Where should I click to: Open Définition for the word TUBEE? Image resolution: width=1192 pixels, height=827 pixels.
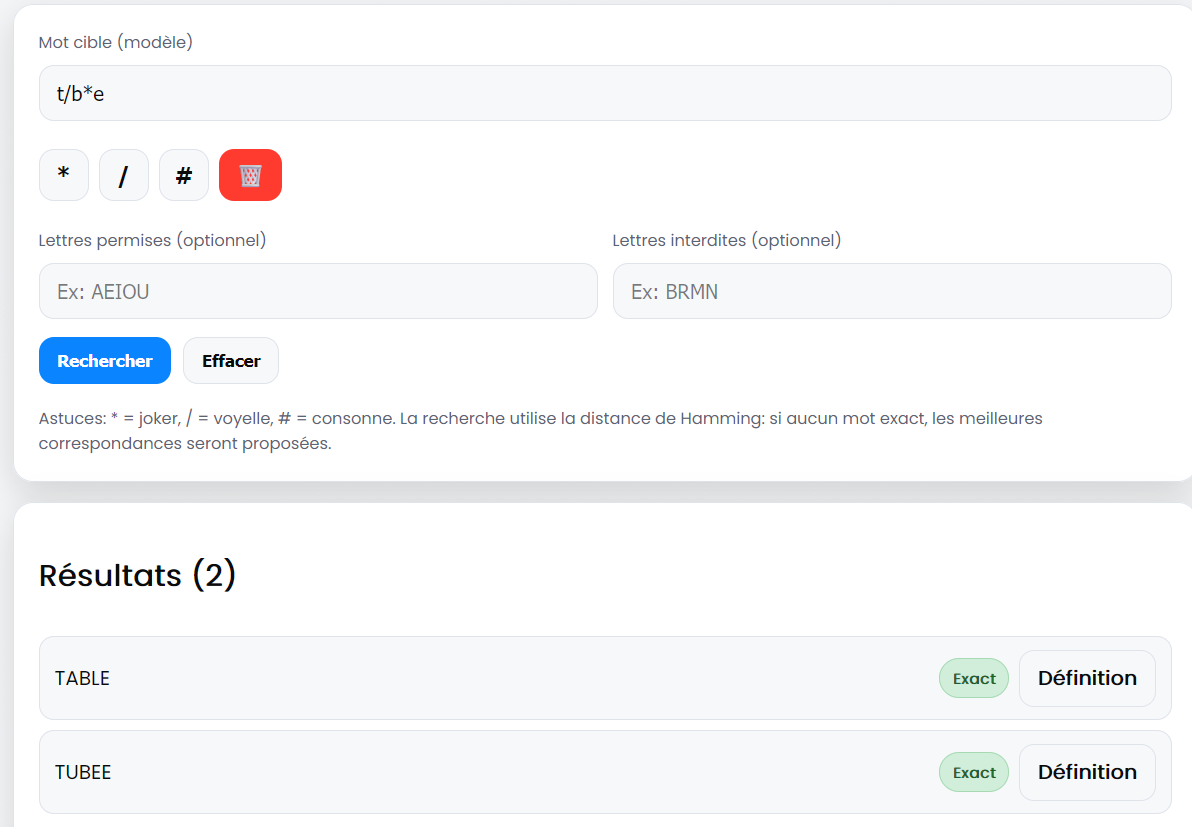(x=1086, y=772)
